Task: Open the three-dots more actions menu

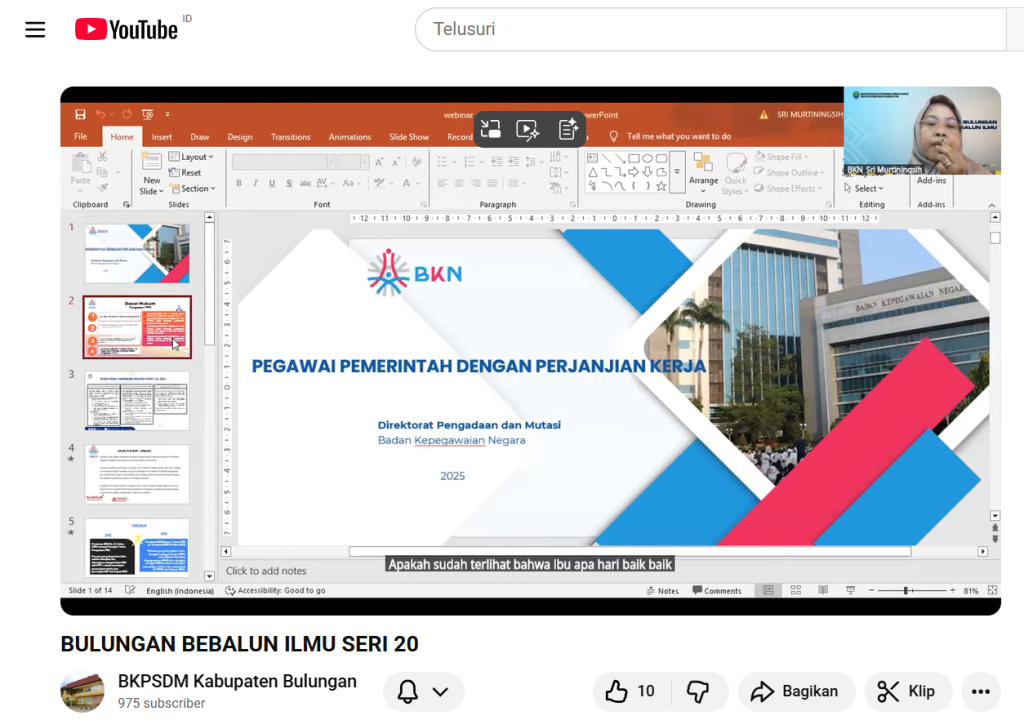Action: coord(980,691)
